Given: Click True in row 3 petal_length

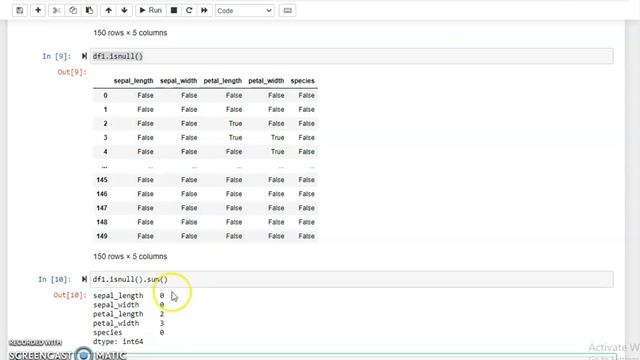Looking at the screenshot, I should point(236,138).
